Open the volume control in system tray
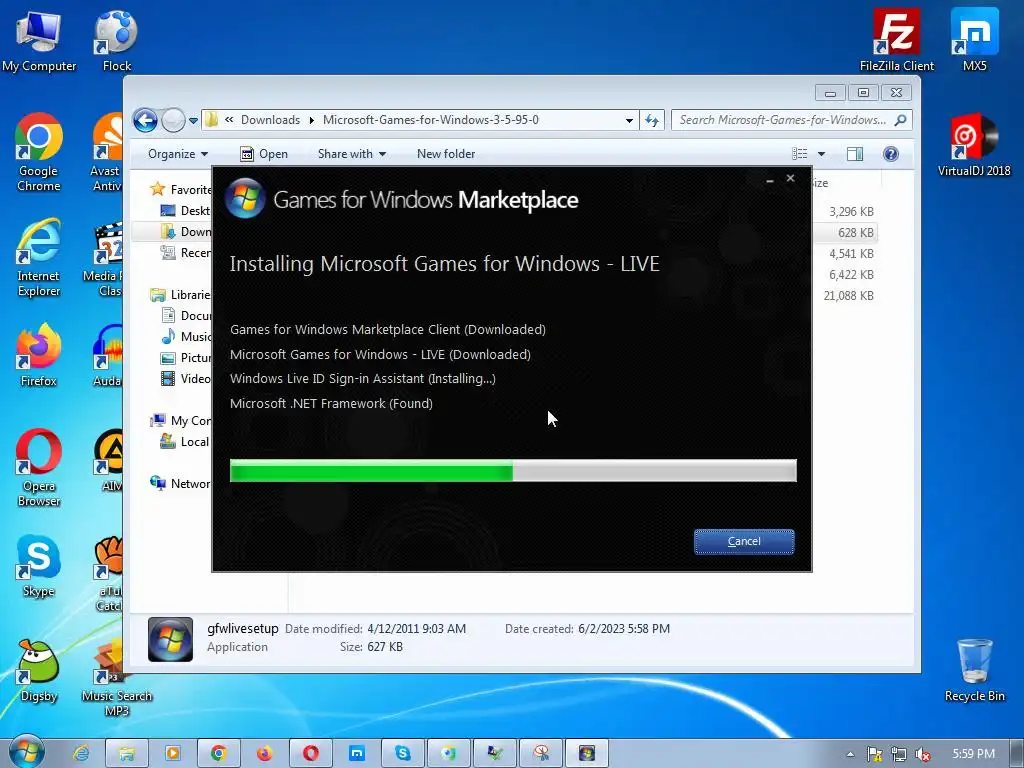 [923, 754]
